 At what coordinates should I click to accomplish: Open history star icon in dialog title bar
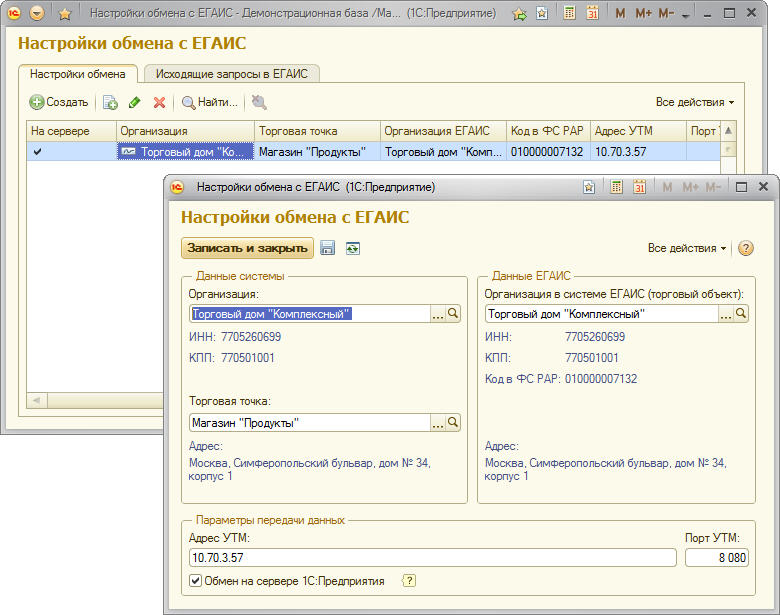coord(589,187)
